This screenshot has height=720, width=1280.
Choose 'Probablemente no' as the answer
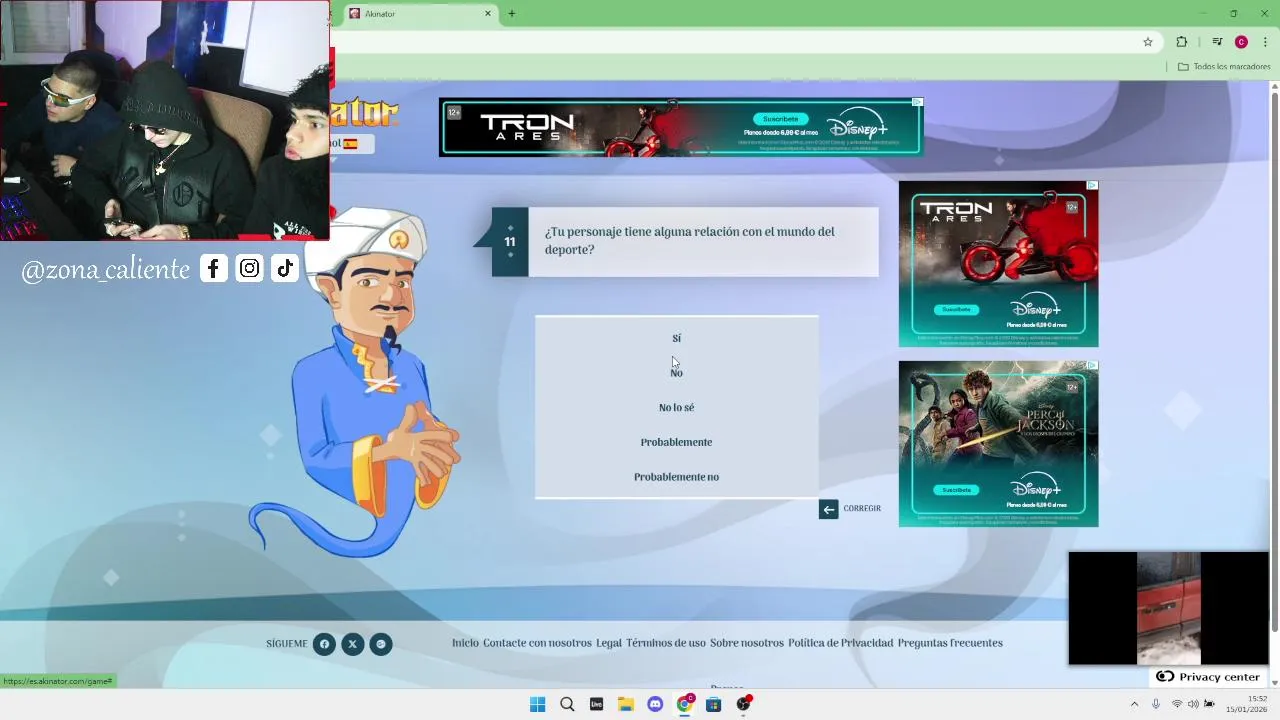676,477
